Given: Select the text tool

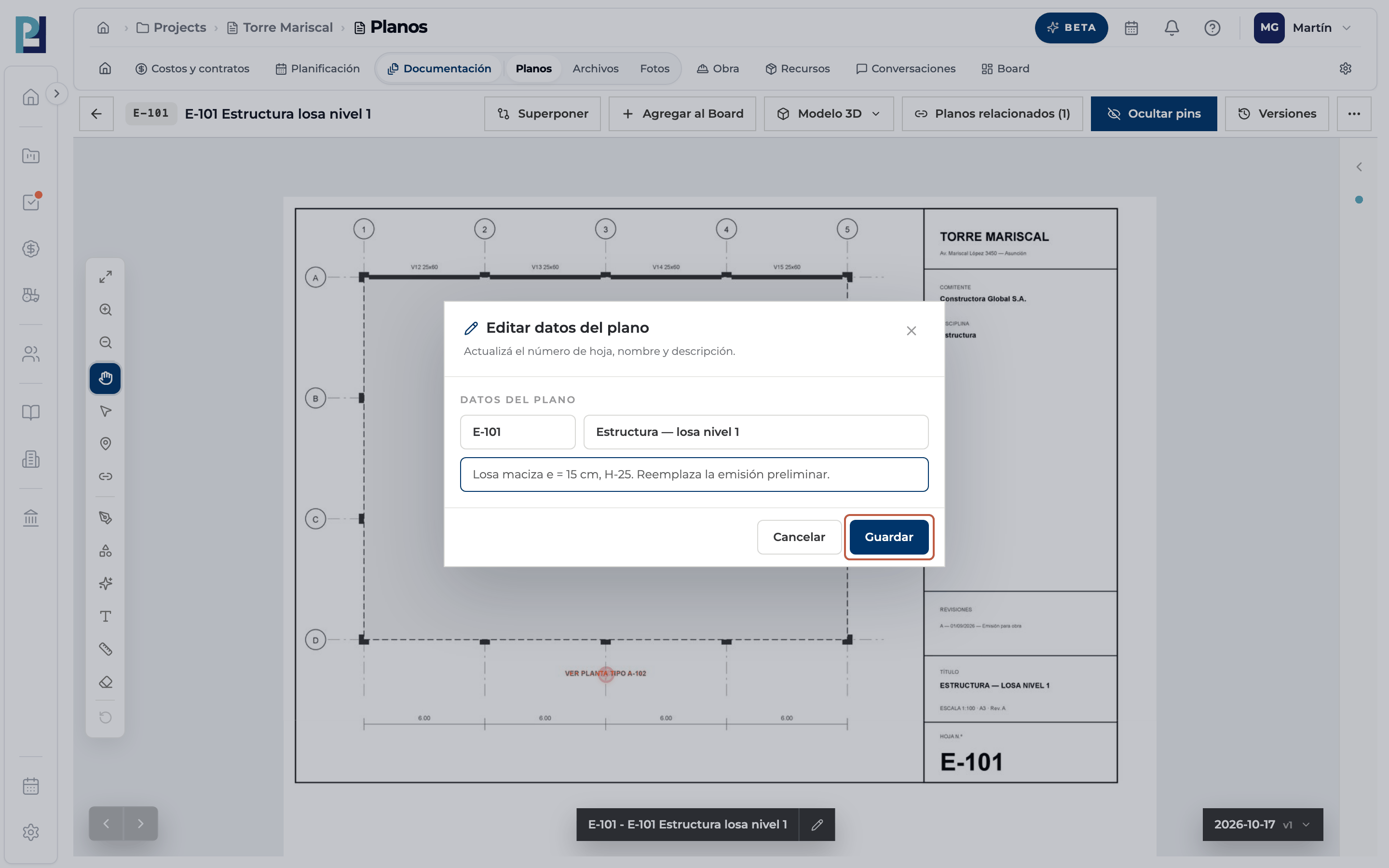Looking at the screenshot, I should pyautogui.click(x=105, y=617).
